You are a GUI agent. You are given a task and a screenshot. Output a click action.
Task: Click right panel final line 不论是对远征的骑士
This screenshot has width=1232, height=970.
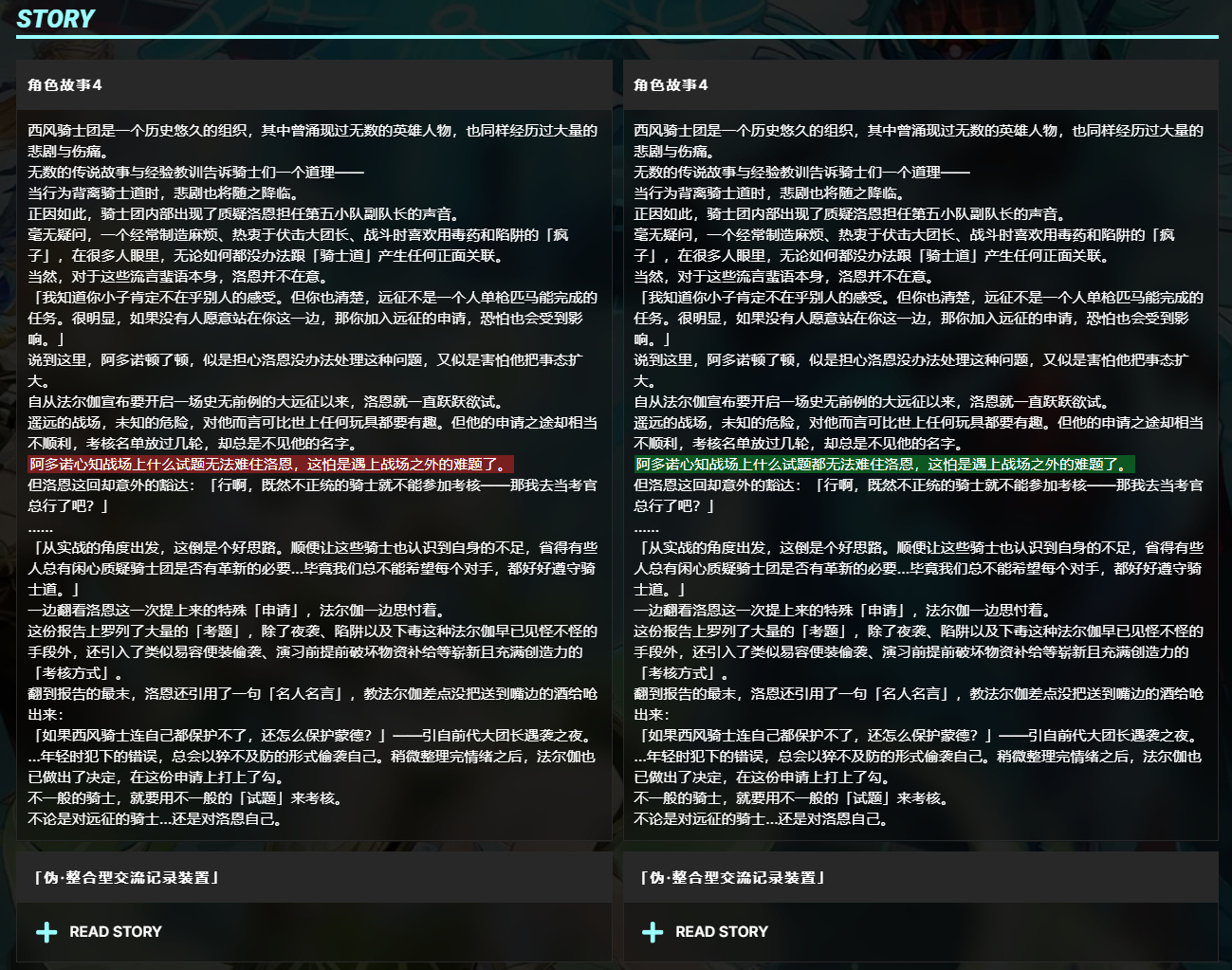761,819
